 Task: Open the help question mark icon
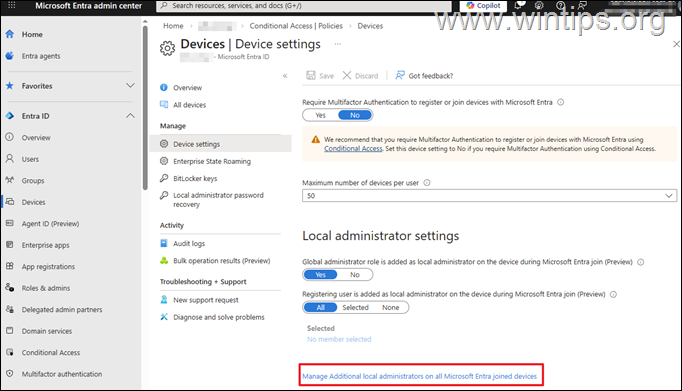560,5
